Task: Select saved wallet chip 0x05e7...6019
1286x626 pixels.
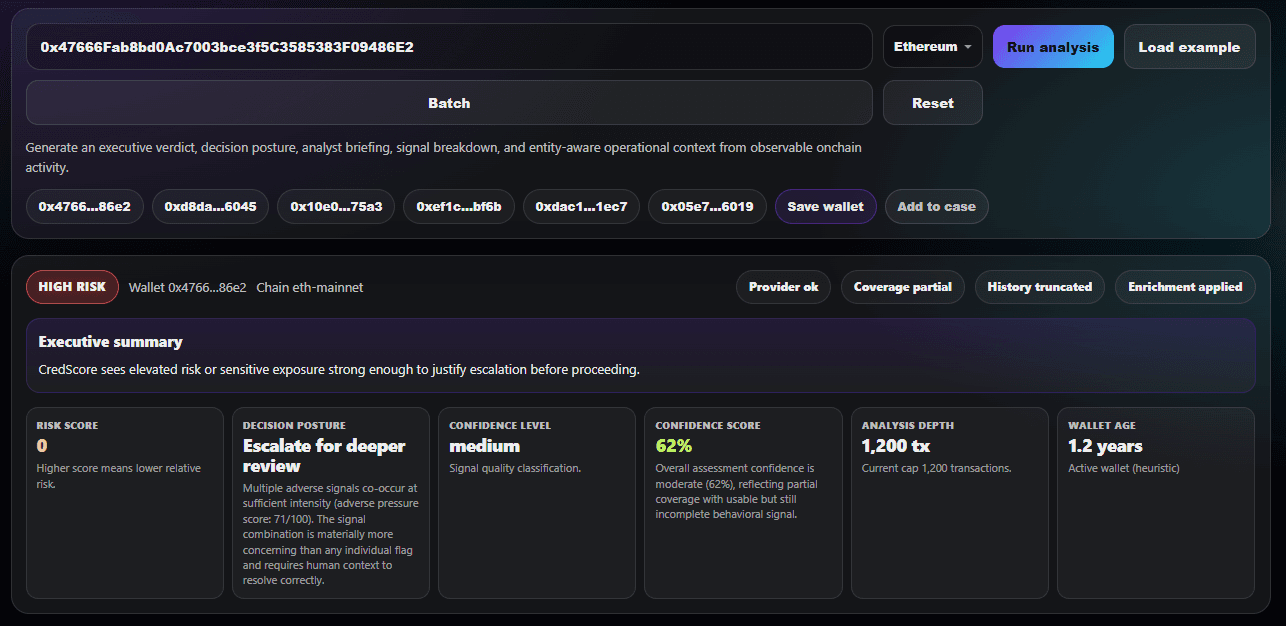Action: [x=707, y=207]
